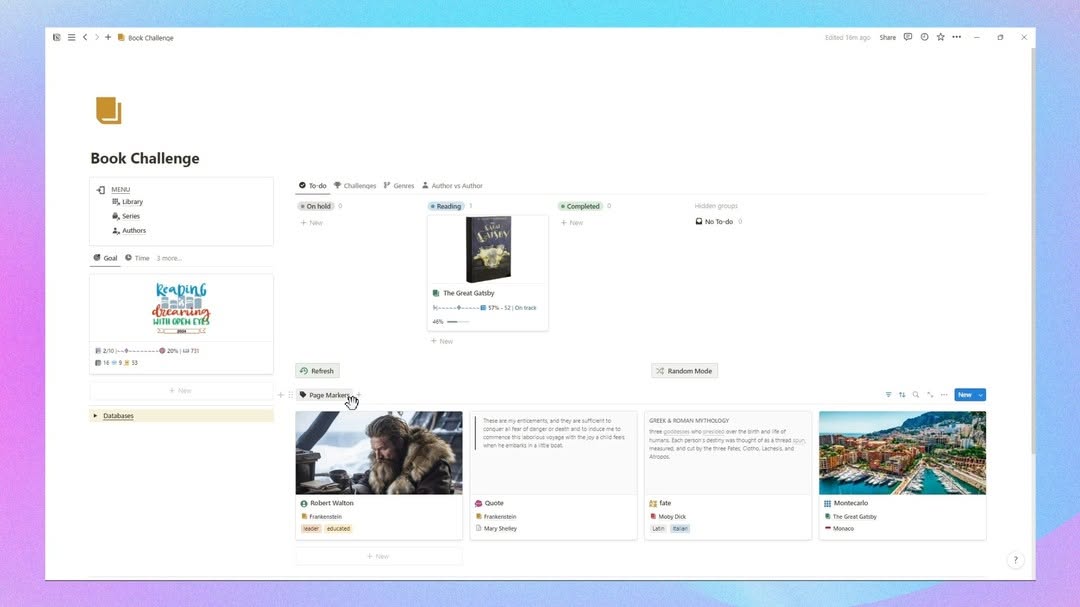The height and width of the screenshot is (607, 1080).
Task: Add new card under On hold
Action: [x=311, y=223]
